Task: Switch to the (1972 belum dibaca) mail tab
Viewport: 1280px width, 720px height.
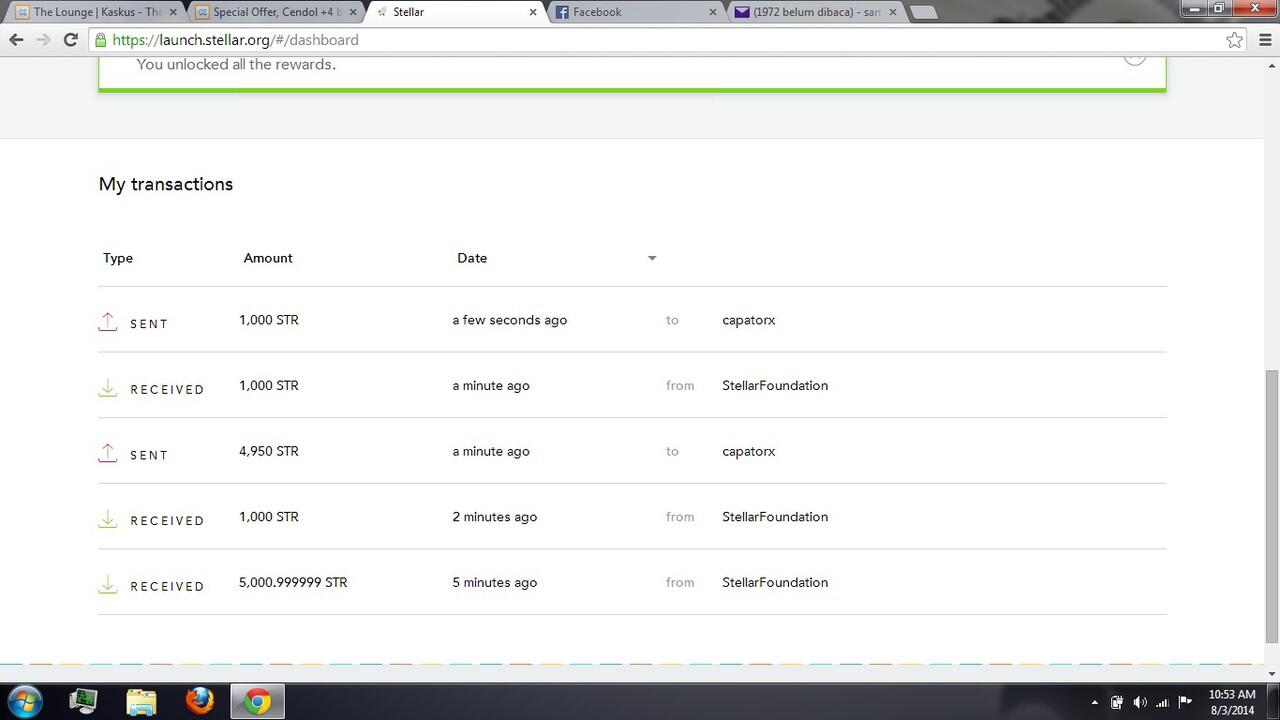Action: (817, 12)
